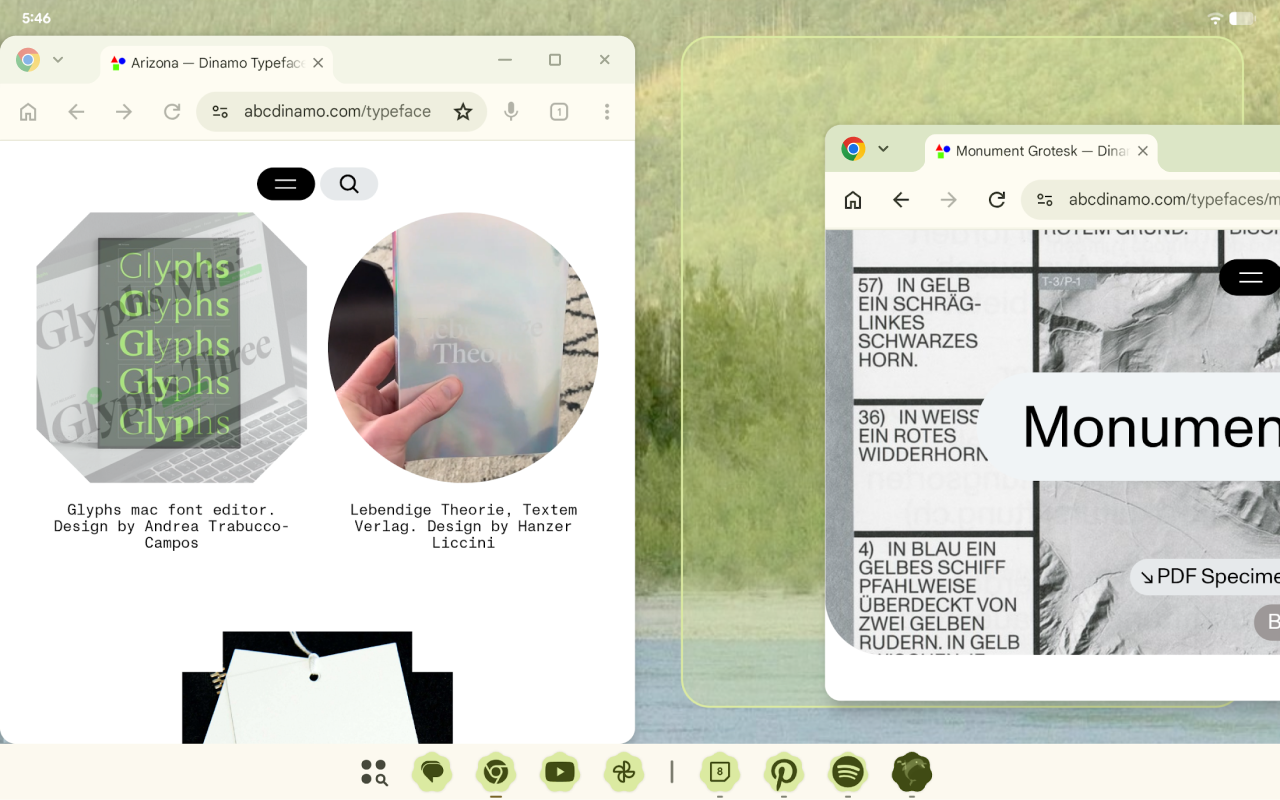This screenshot has width=1280, height=800.
Task: Open the Glyphs font editor octagonal image
Action: (x=172, y=348)
